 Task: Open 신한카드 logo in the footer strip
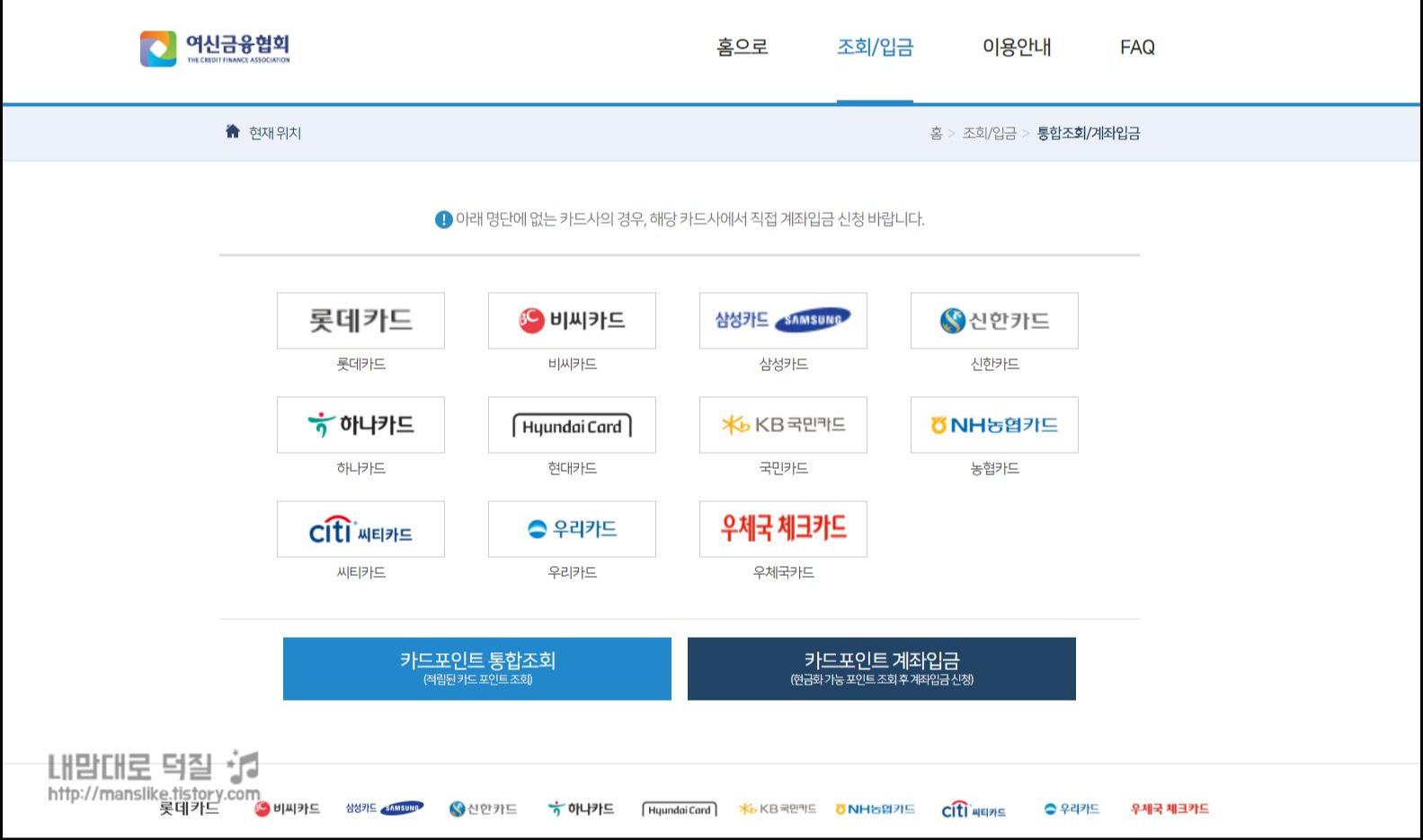pyautogui.click(x=483, y=809)
